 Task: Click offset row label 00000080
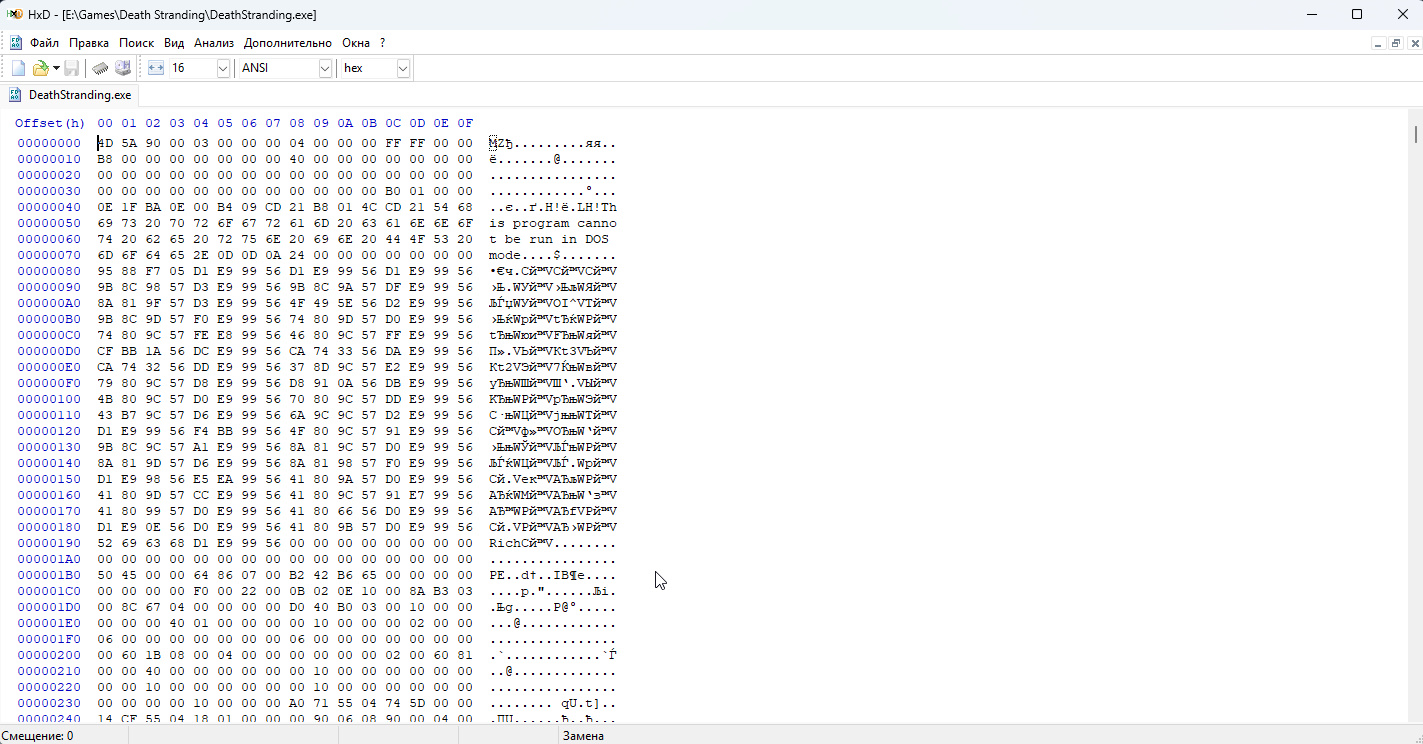49,271
